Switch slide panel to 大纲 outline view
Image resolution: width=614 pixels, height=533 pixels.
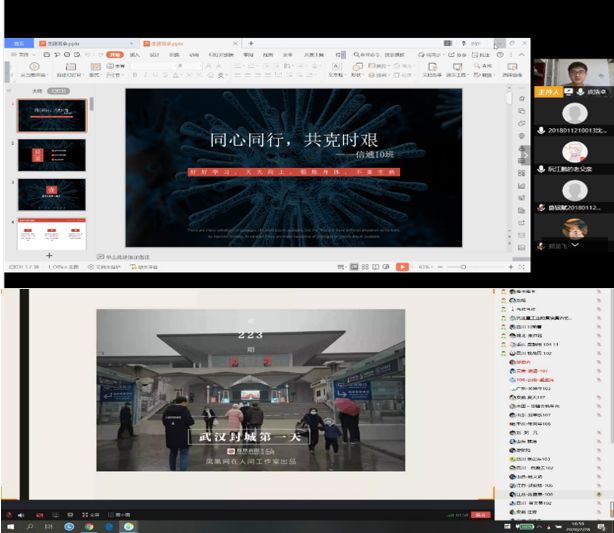coord(35,90)
